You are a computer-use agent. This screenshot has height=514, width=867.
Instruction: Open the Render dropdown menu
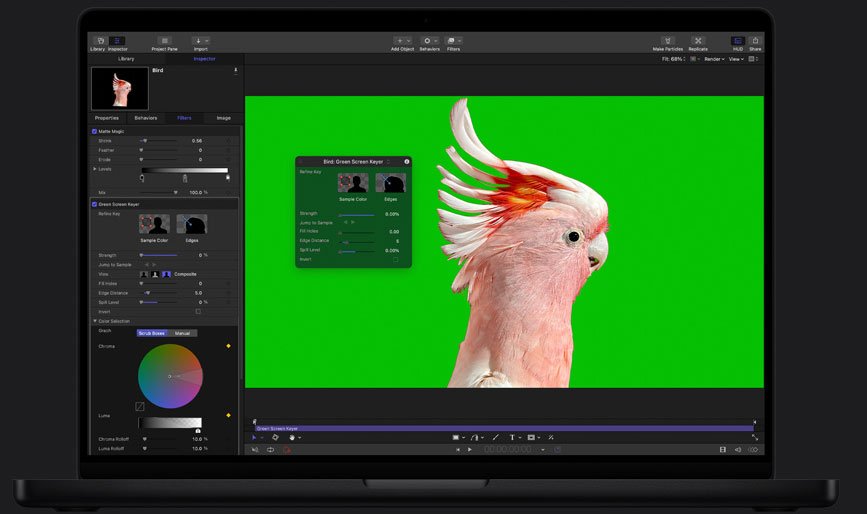pos(714,59)
